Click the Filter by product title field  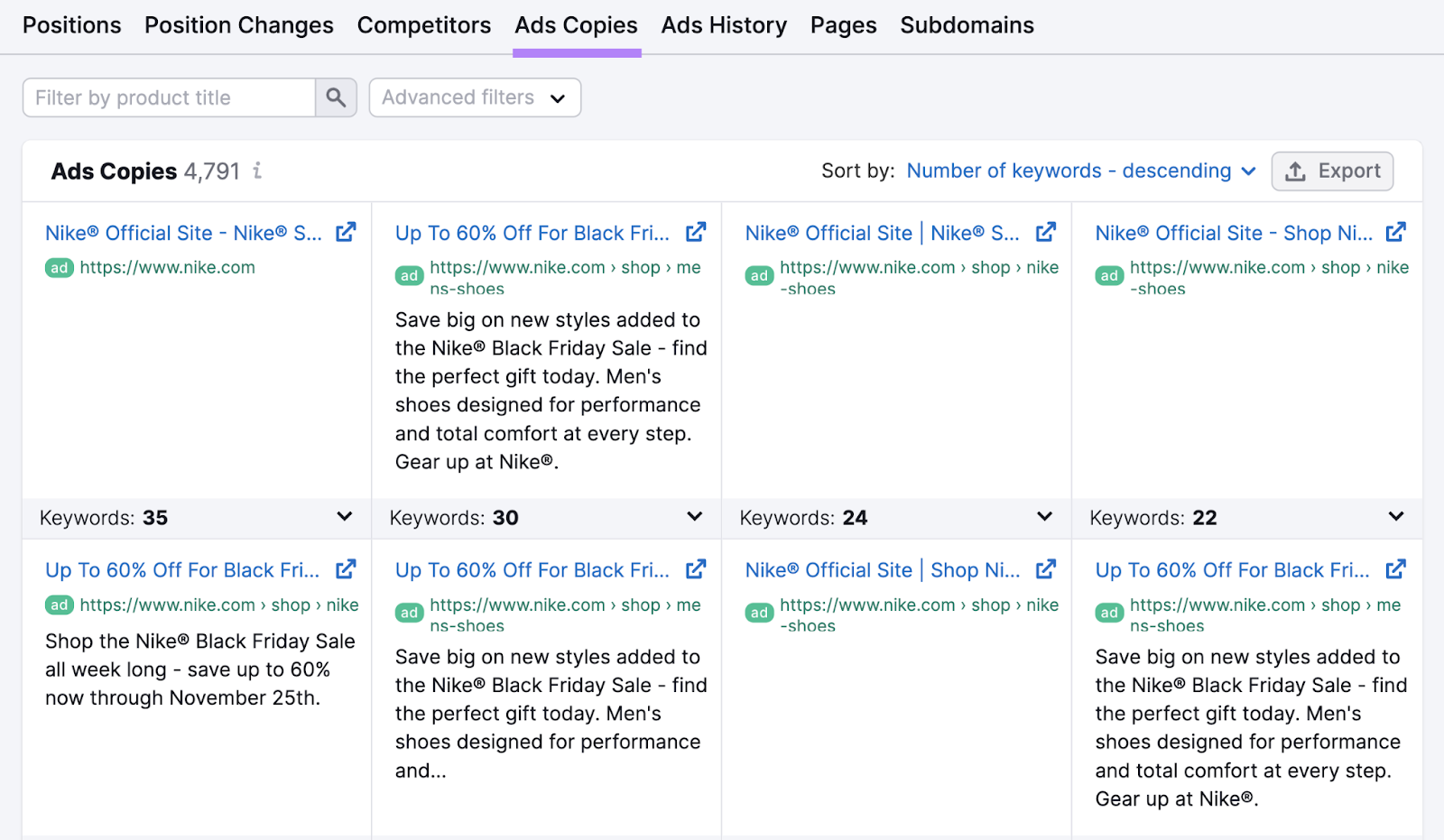tap(168, 97)
